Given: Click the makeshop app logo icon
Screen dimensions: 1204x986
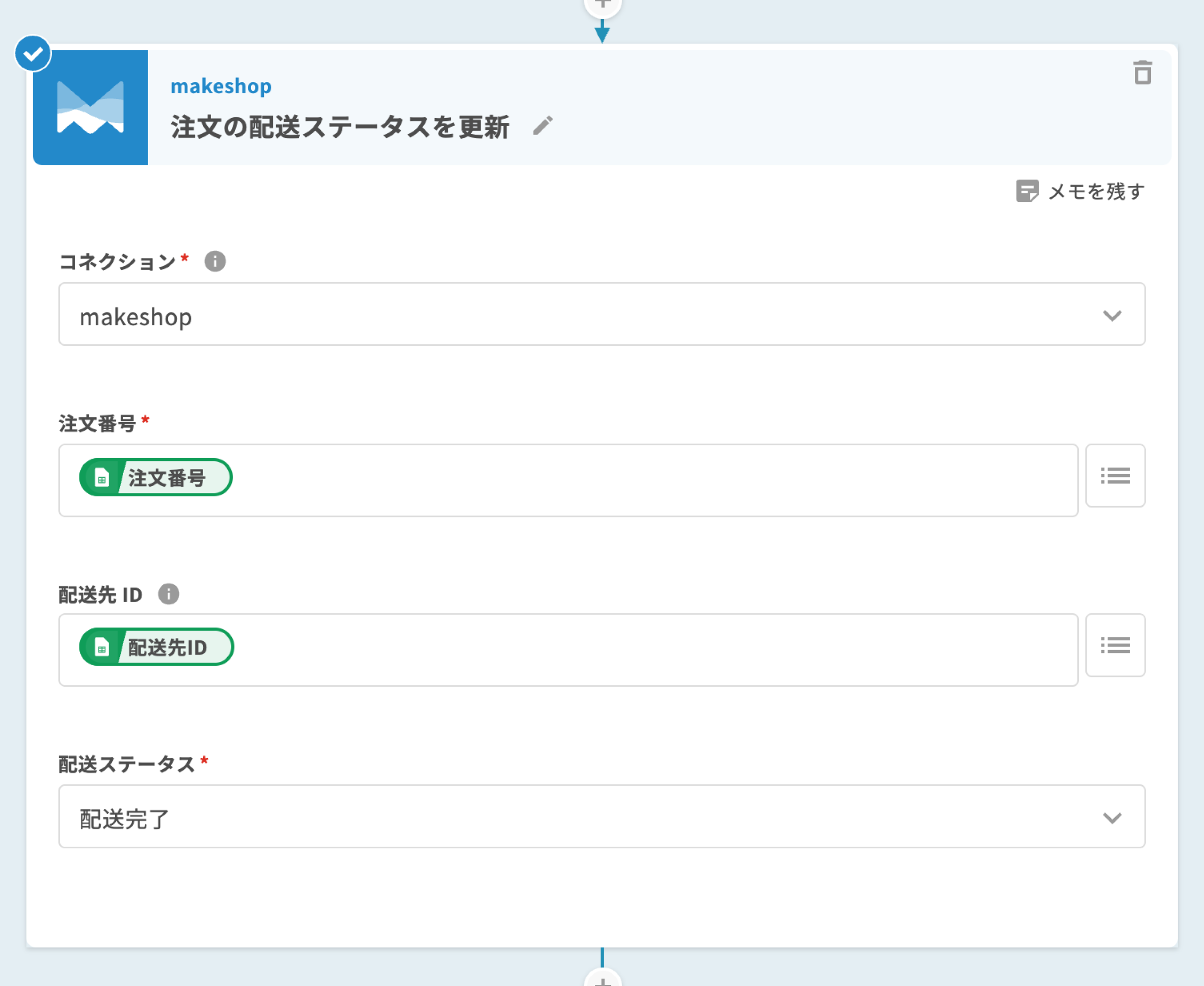Looking at the screenshot, I should 90,107.
